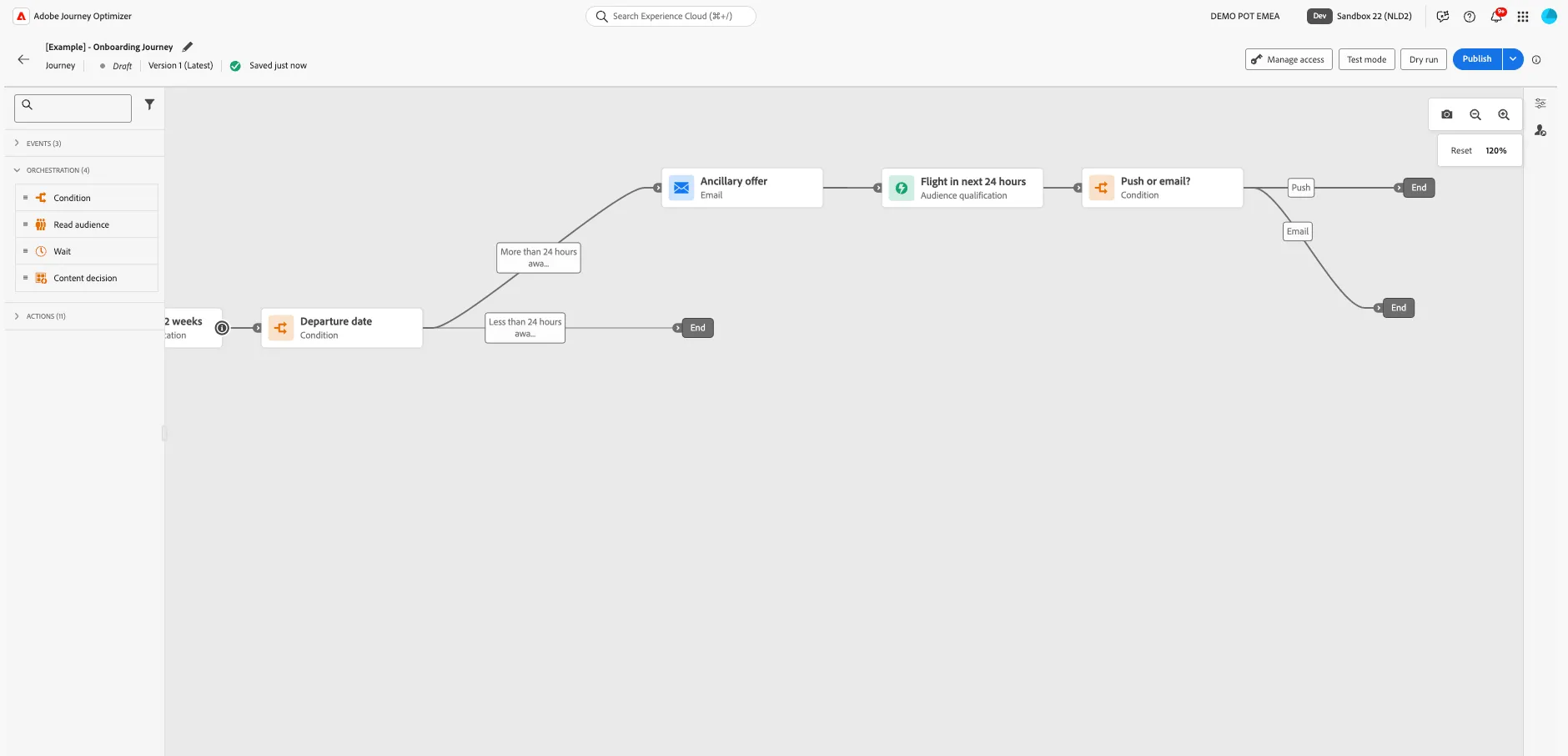Select the Flight in next 24 hours node icon
The width and height of the screenshot is (1568, 756).
point(902,188)
